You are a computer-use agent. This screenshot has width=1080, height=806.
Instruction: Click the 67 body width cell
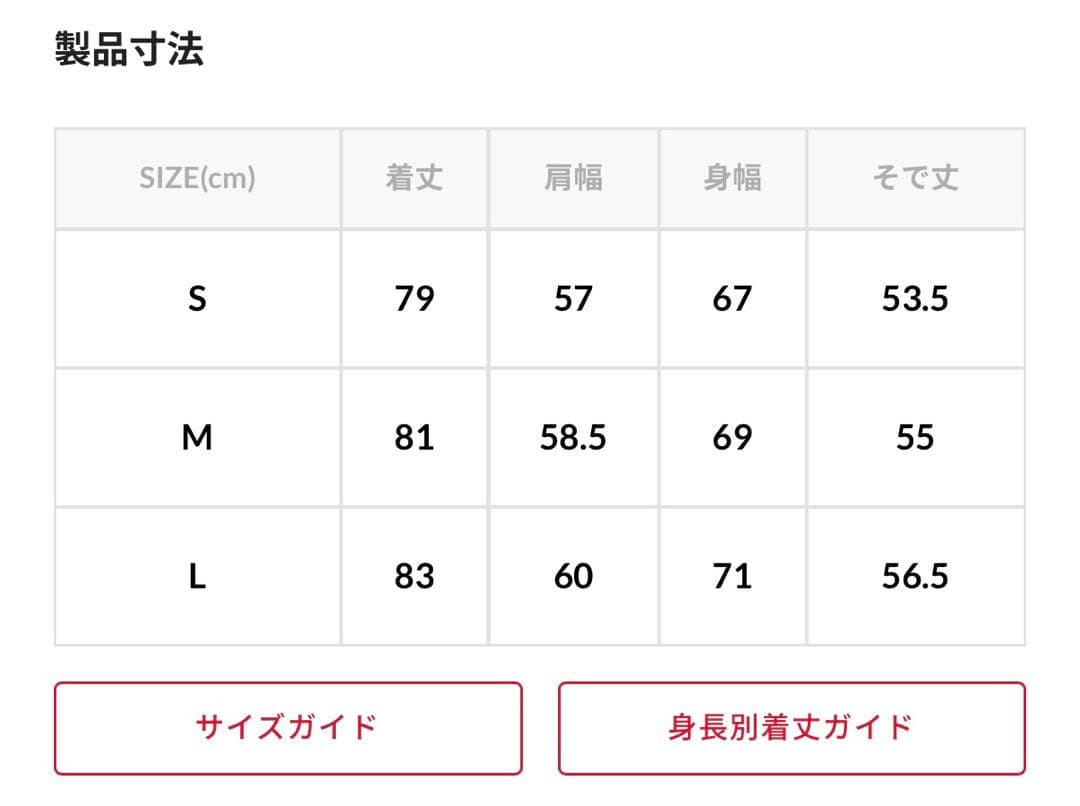733,299
